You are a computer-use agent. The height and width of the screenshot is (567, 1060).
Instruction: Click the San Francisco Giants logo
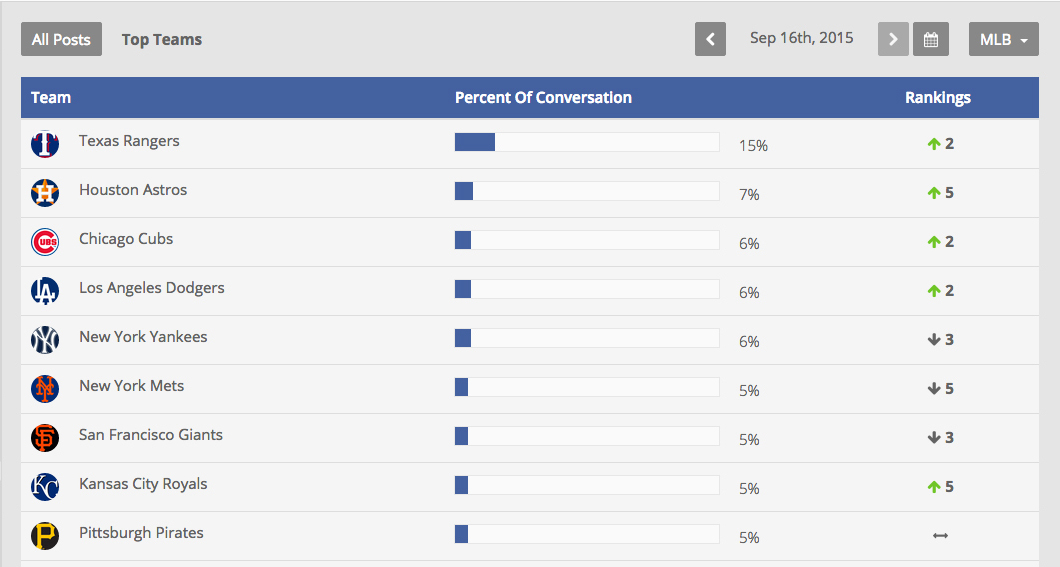(45, 438)
